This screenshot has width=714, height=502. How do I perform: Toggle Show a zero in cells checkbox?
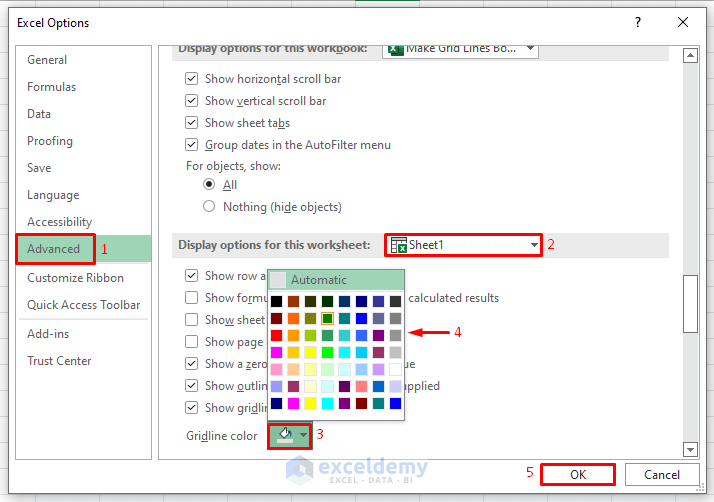pyautogui.click(x=191, y=364)
